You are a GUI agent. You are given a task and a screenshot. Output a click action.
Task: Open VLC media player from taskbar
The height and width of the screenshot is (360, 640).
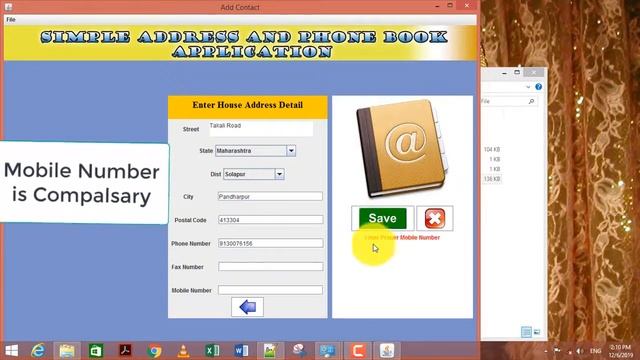point(183,351)
